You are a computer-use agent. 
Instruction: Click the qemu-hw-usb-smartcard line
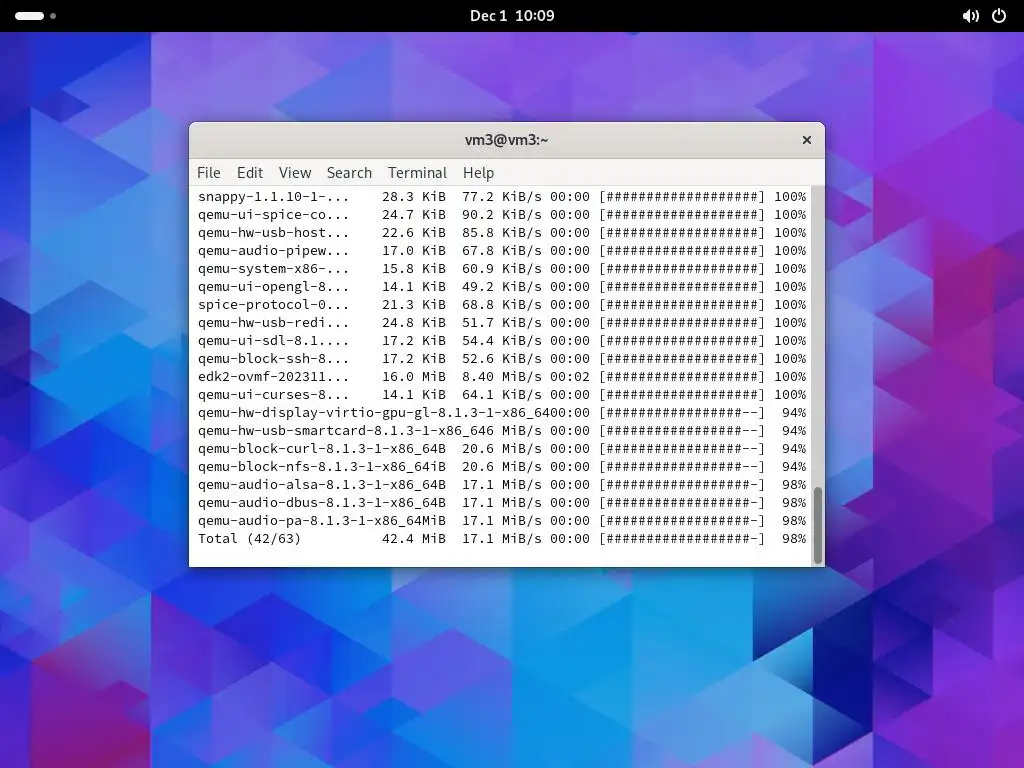click(502, 431)
